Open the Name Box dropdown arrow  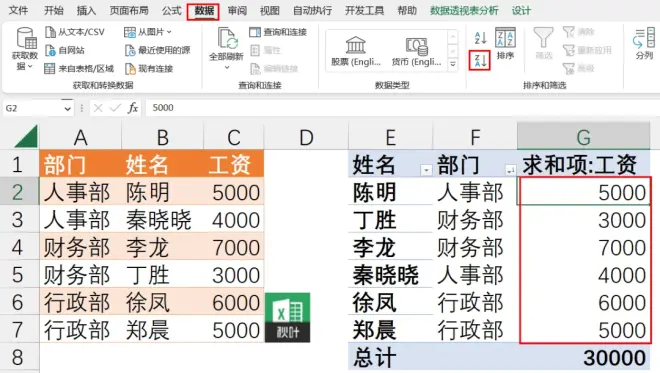point(67,109)
